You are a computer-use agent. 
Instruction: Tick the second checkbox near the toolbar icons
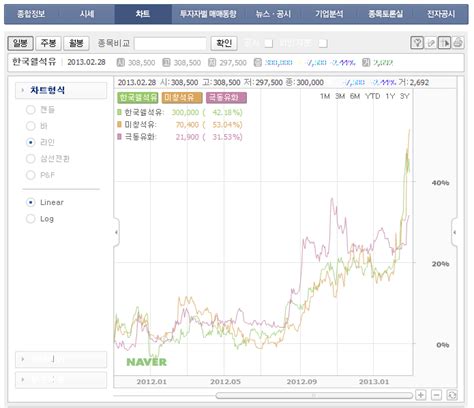(x=323, y=43)
